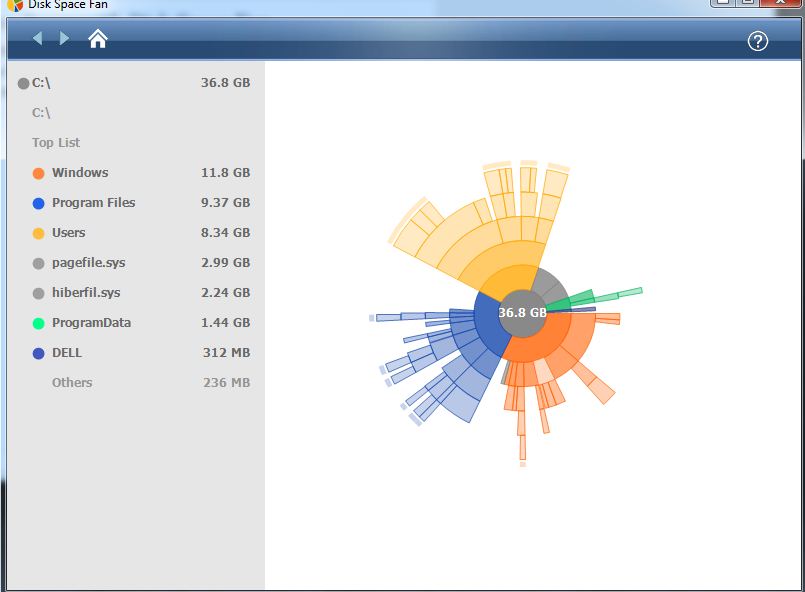Open help with the question mark icon

[757, 41]
